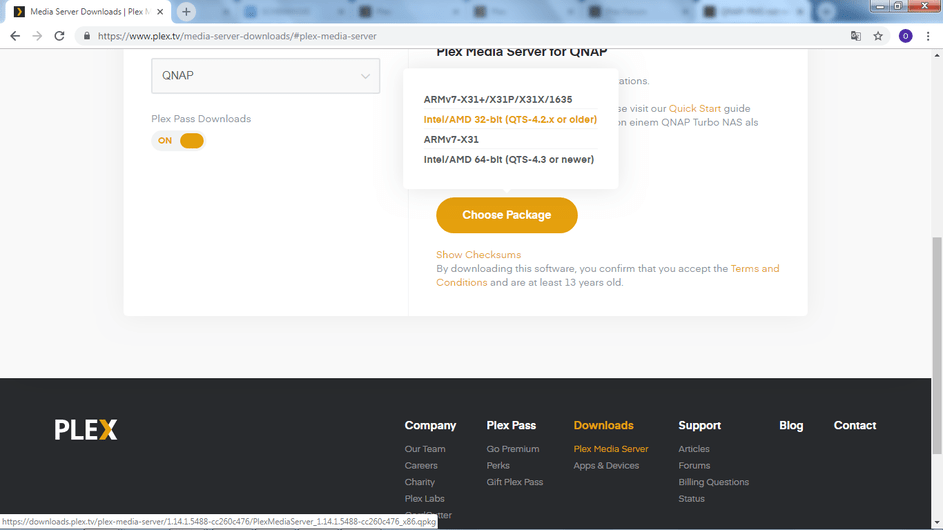Open the Support footer heading
Screen dimensions: 943x530
699,425
